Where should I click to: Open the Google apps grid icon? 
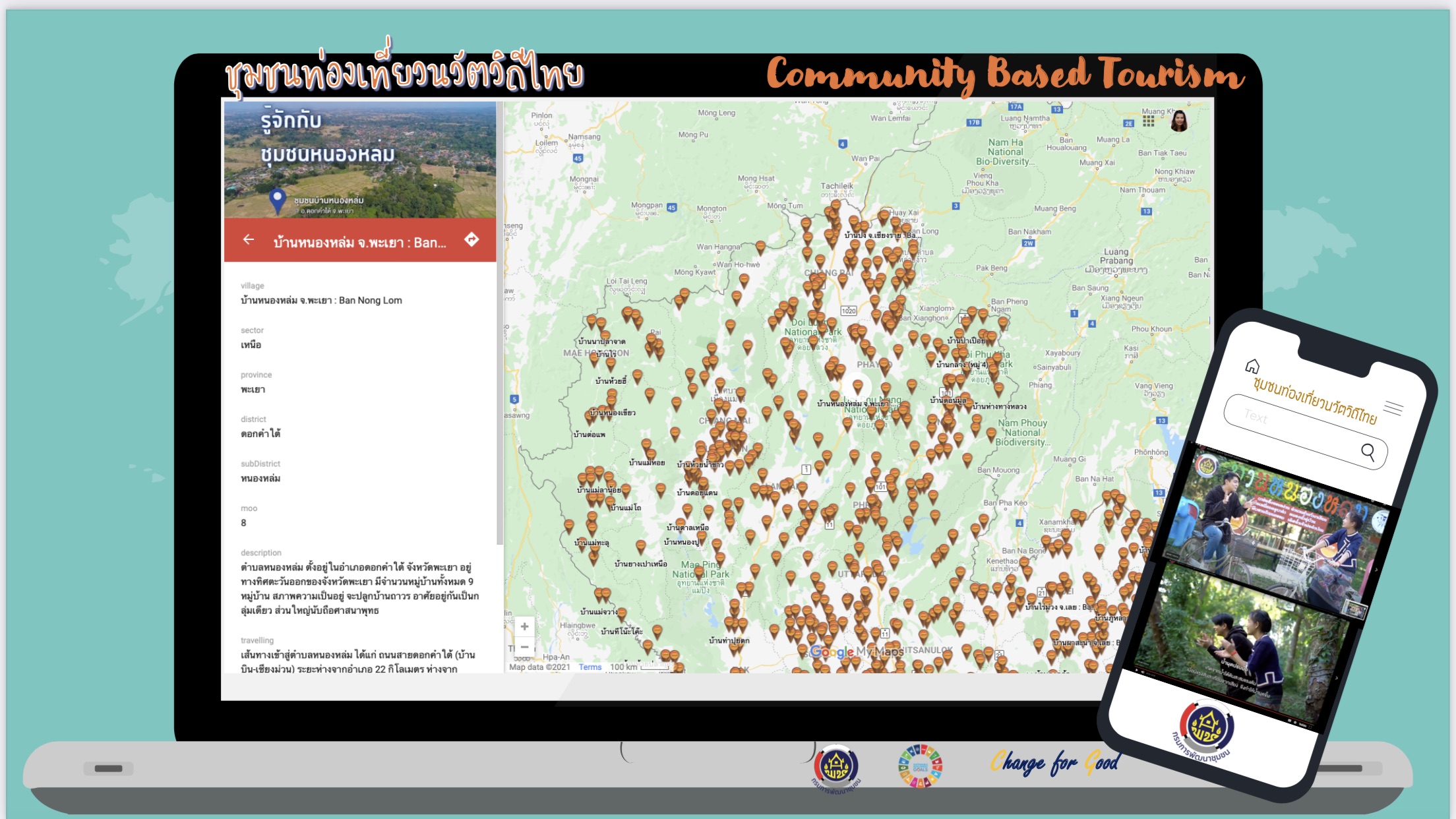click(x=1149, y=121)
